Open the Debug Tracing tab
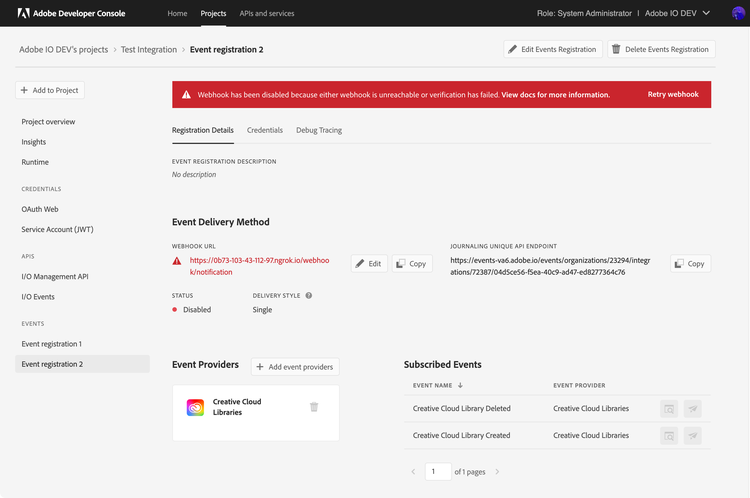750x498 pixels. point(319,130)
